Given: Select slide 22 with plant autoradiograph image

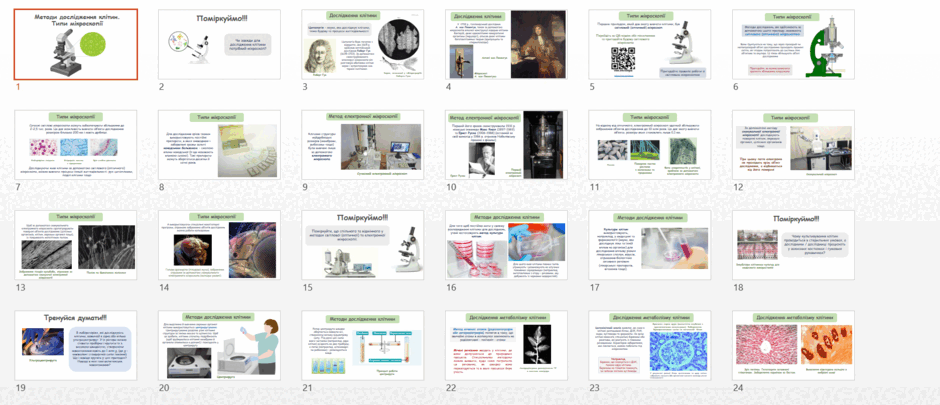Looking at the screenshot, I should (x=506, y=345).
